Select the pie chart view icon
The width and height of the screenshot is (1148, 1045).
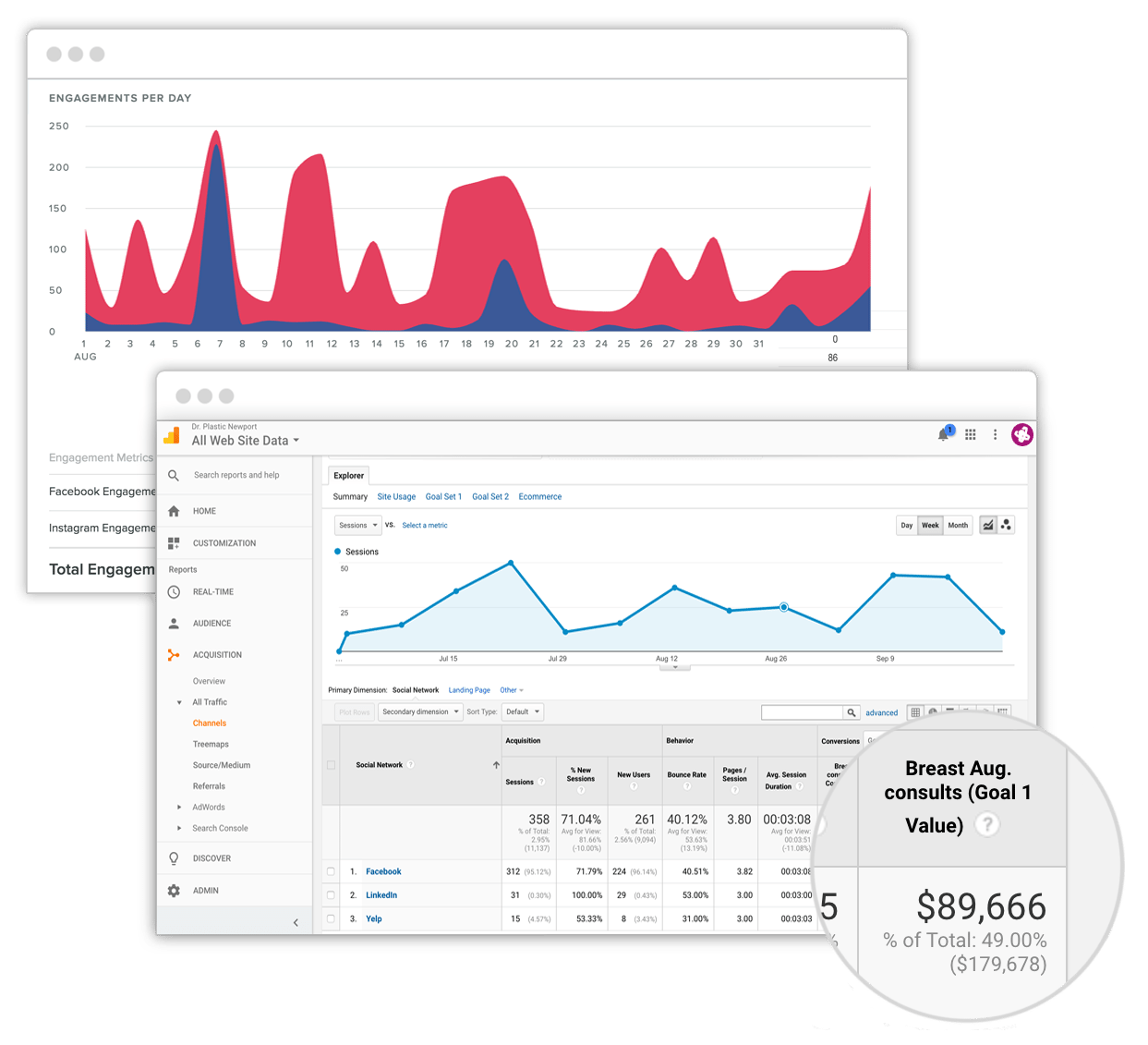pyautogui.click(x=933, y=711)
